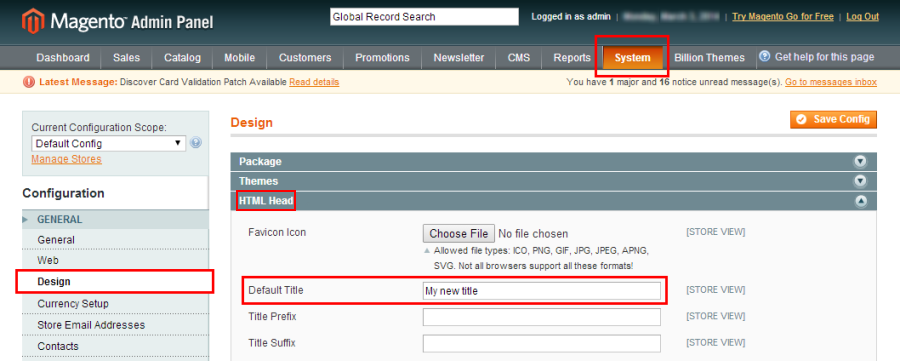Image resolution: width=900 pixels, height=361 pixels.
Task: Click the Magento logo icon
Action: point(33,21)
